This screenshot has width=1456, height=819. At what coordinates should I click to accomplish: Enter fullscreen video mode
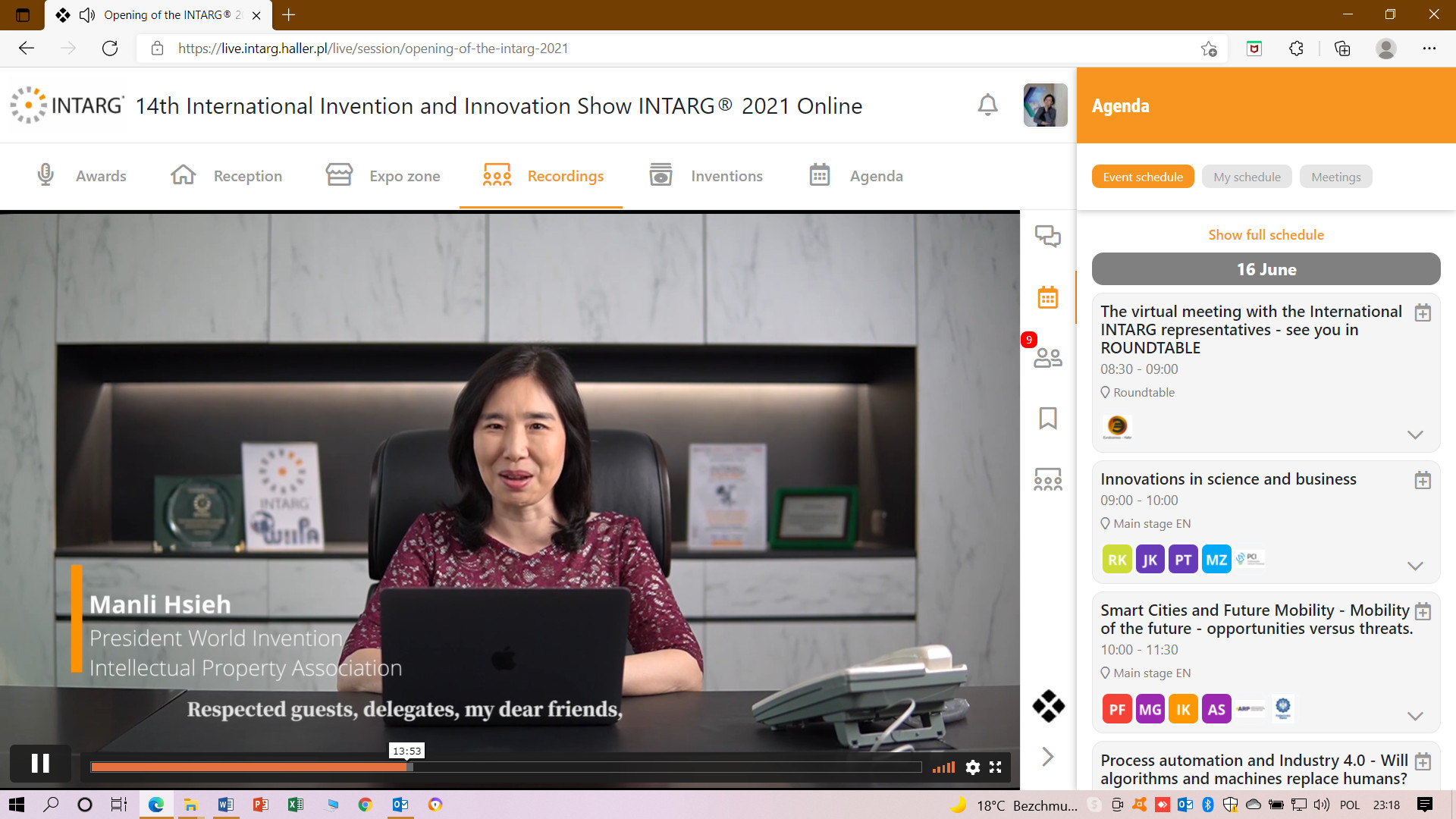pos(996,767)
